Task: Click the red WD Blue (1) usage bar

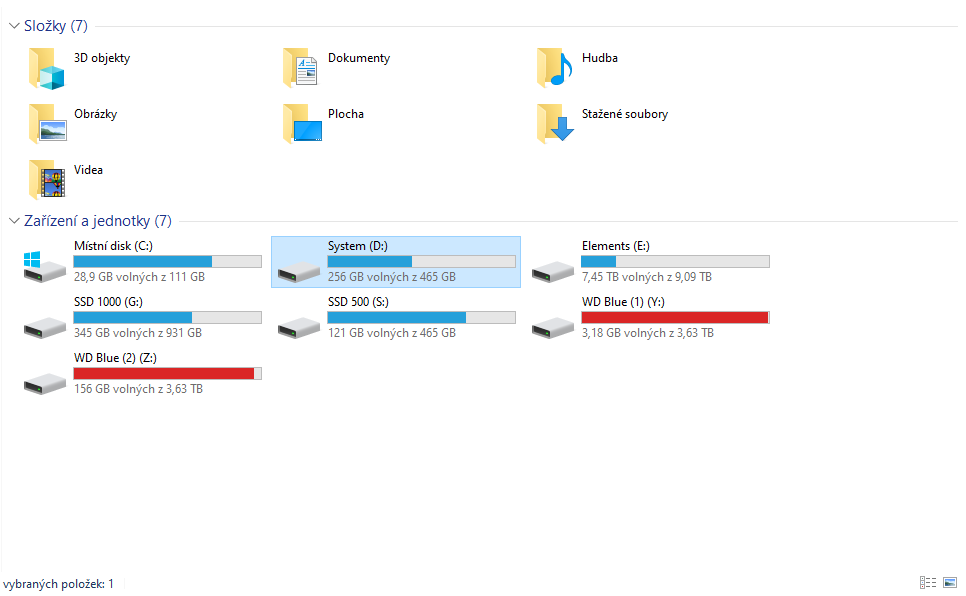Action: 675,317
